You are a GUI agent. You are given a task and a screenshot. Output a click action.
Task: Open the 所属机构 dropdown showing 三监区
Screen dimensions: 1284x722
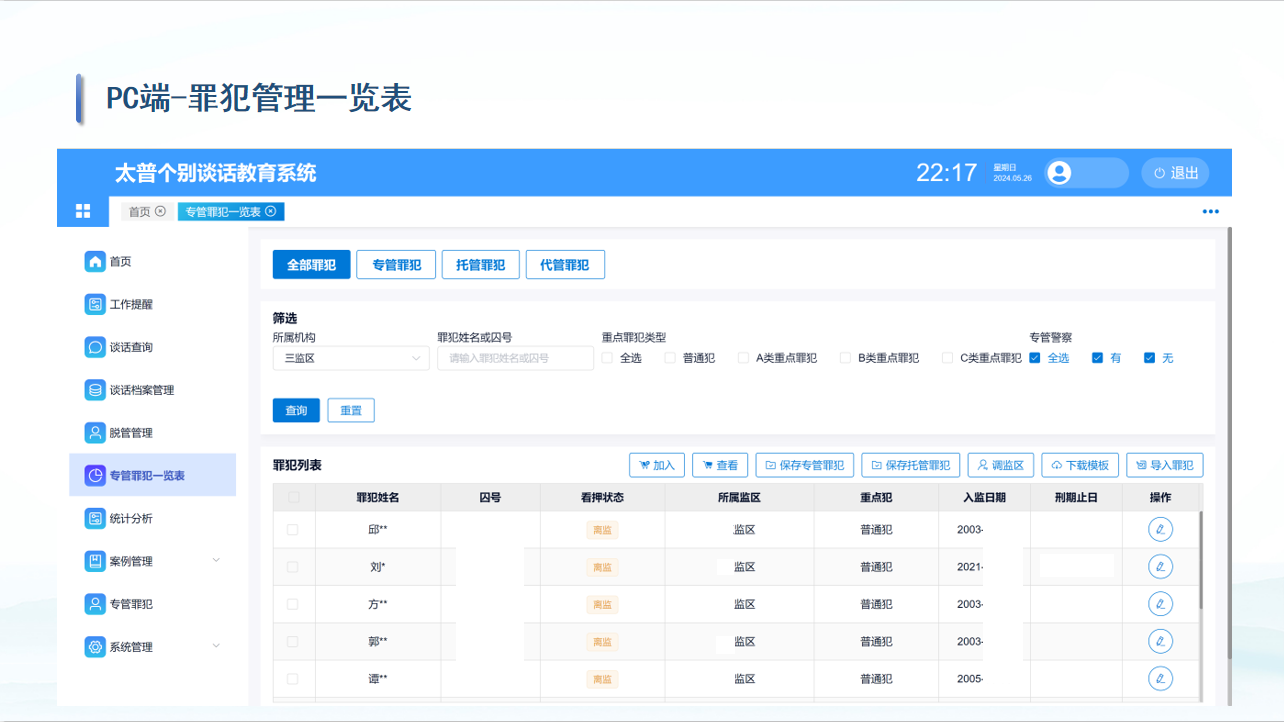point(351,358)
